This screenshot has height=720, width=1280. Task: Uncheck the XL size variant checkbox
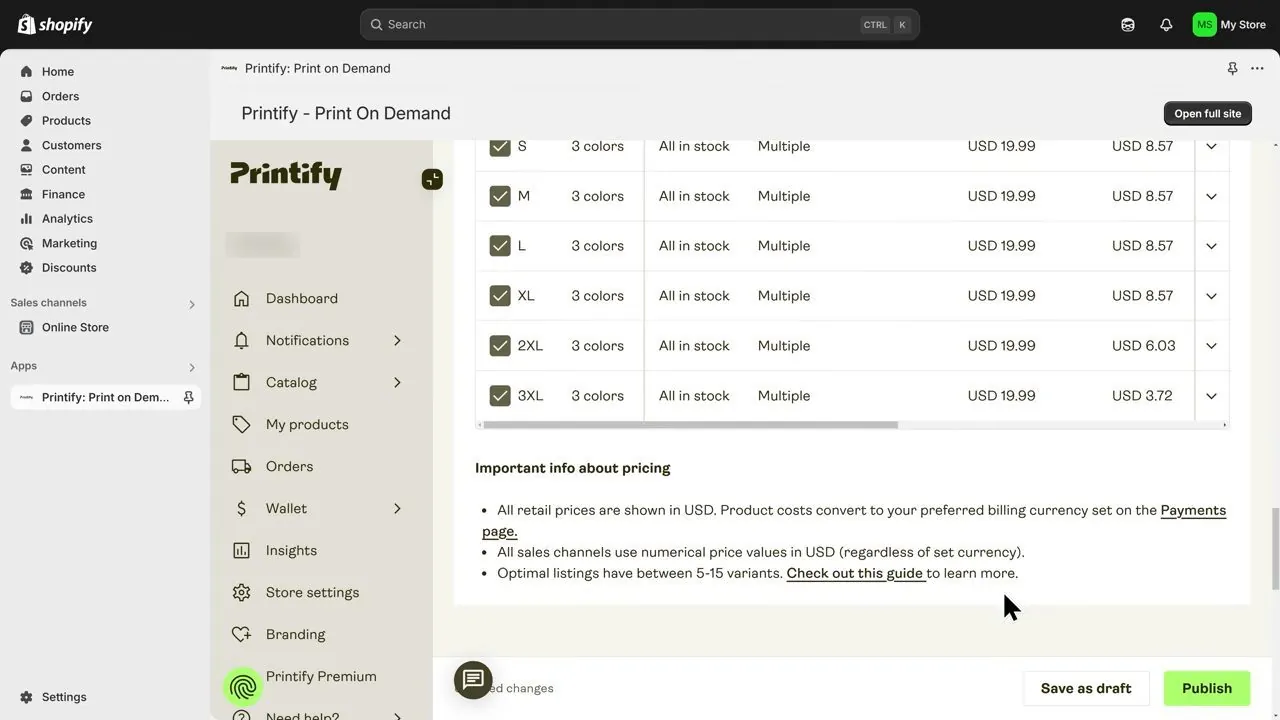[x=500, y=296]
